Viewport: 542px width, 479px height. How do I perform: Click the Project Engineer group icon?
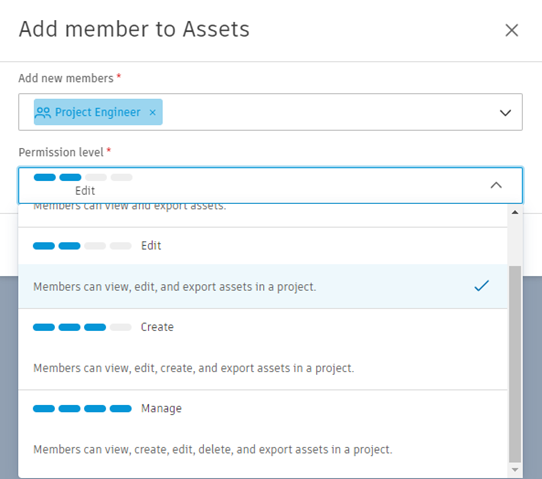point(43,112)
